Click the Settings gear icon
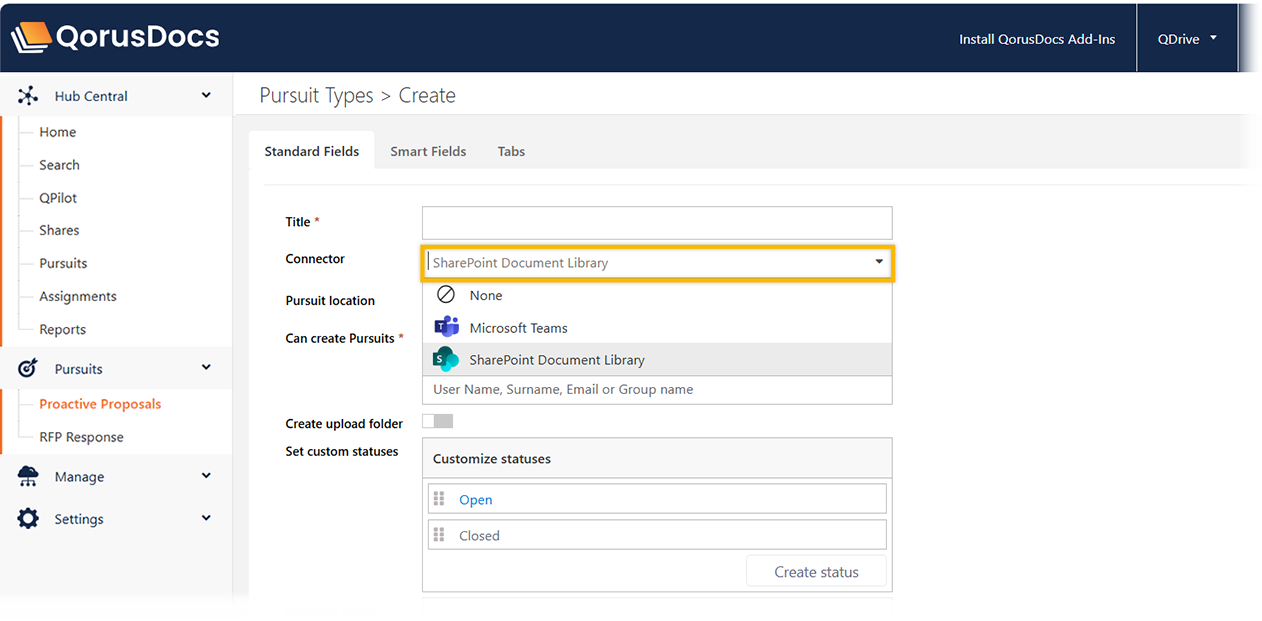This screenshot has height=621, width=1262. click(28, 519)
